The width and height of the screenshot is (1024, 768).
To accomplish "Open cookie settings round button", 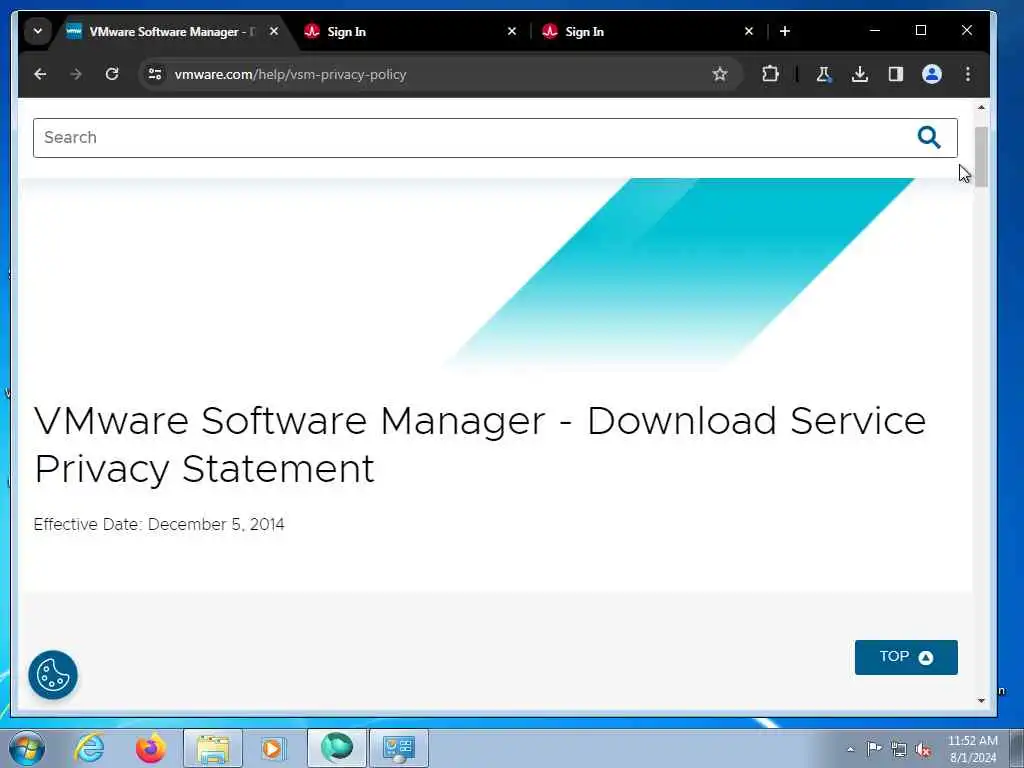I will point(53,675).
